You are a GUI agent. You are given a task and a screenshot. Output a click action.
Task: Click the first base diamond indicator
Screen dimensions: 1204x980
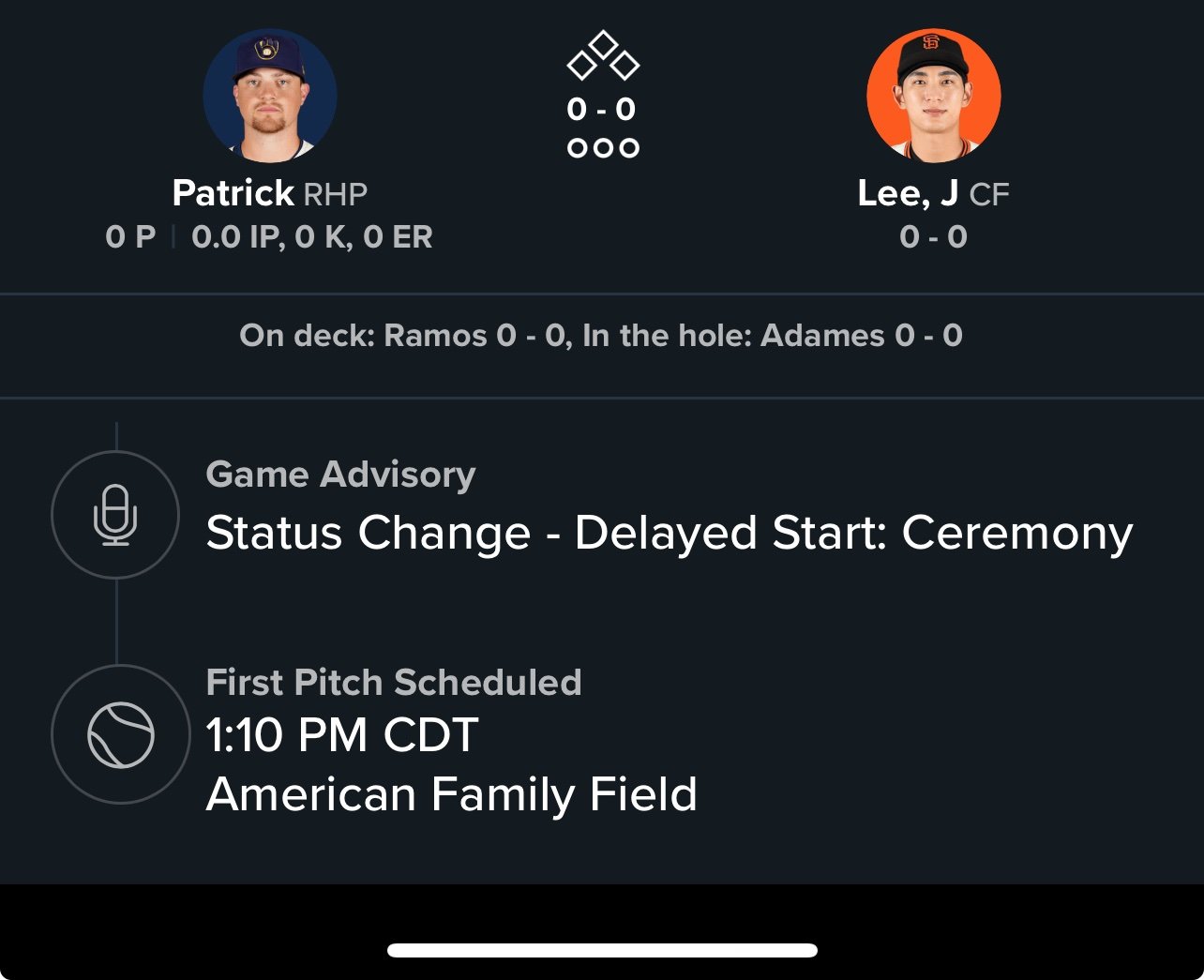click(625, 66)
